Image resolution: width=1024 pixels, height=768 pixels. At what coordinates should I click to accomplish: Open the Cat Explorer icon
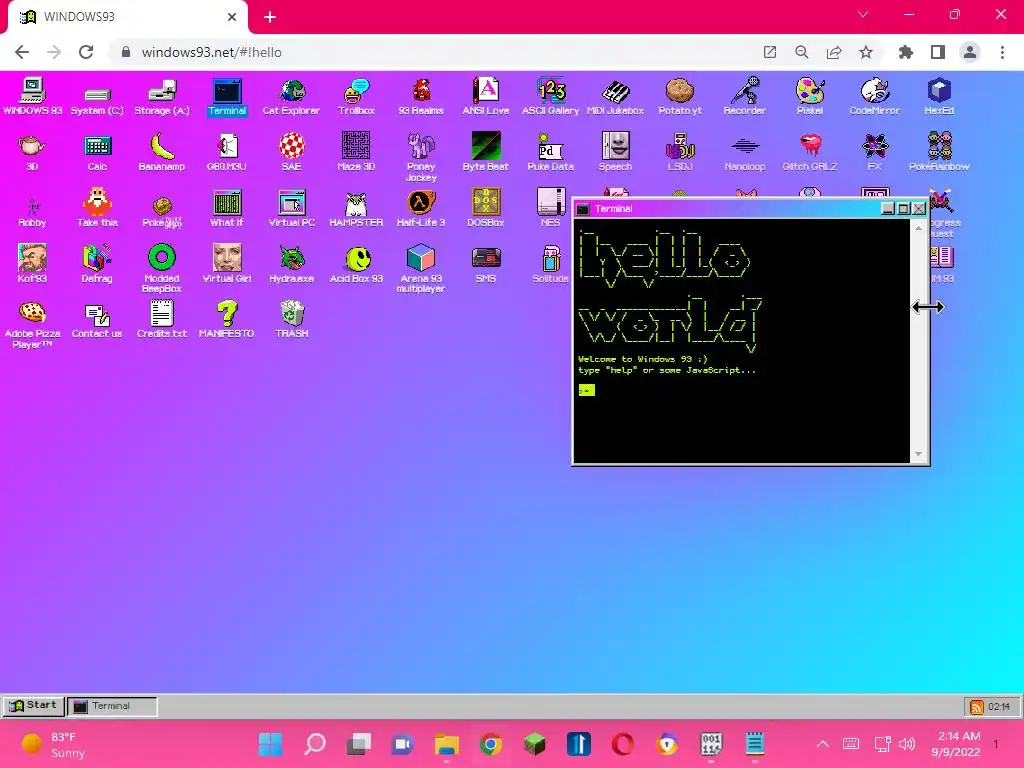pos(291,97)
